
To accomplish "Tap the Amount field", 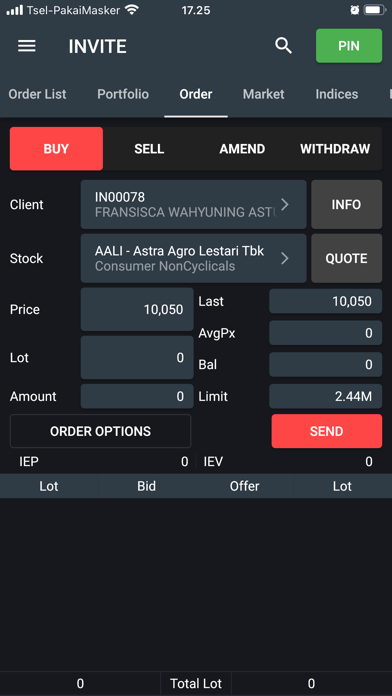I will pos(137,396).
